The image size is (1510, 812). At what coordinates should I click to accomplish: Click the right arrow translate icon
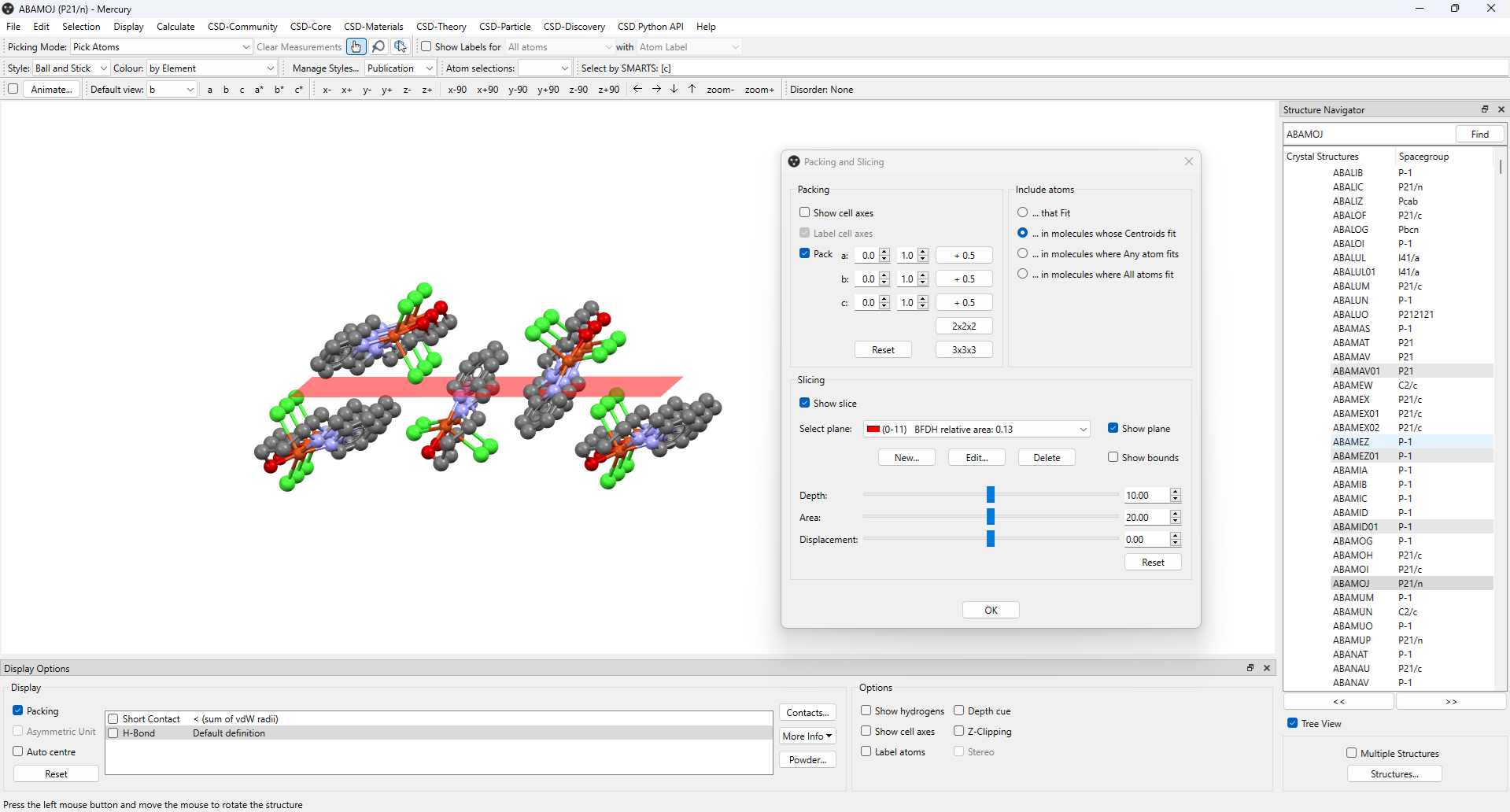(656, 90)
